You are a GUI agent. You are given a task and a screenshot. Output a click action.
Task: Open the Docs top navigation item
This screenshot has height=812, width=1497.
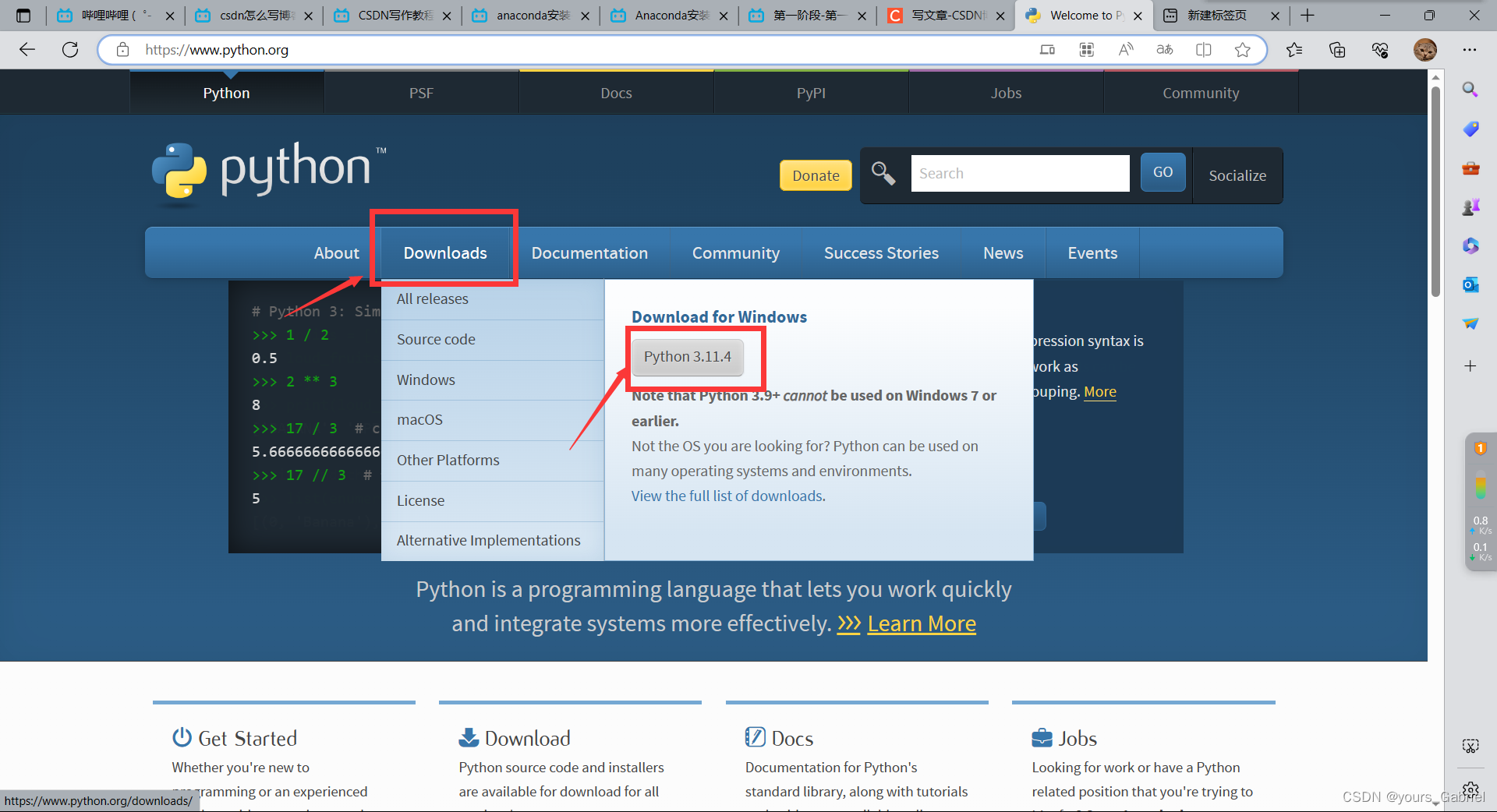pyautogui.click(x=616, y=93)
